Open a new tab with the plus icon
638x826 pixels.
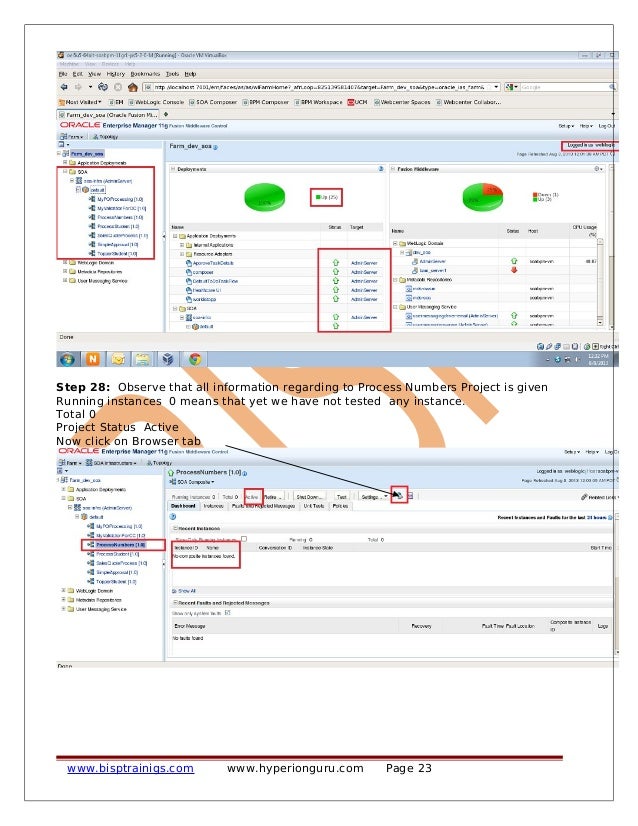coord(166,114)
